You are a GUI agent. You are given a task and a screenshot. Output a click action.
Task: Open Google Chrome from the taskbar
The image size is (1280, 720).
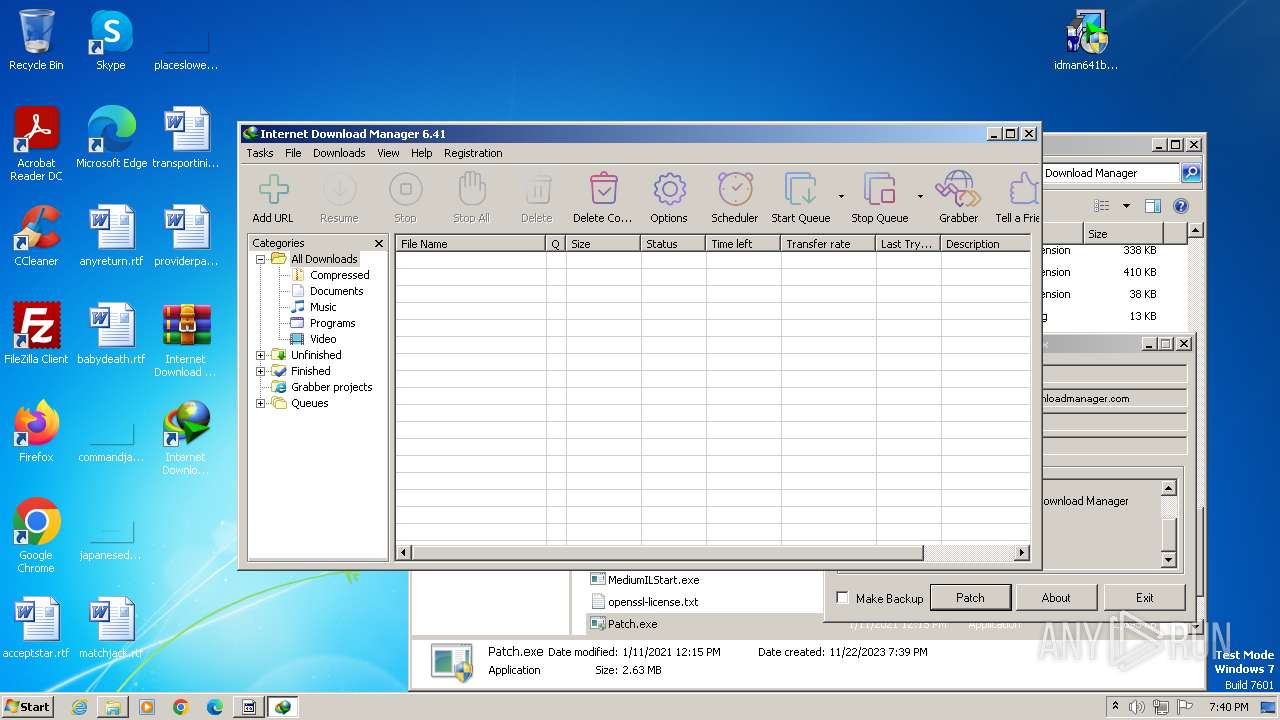(180, 707)
